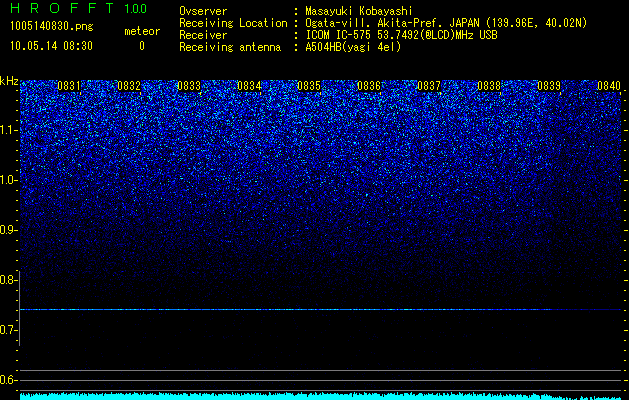
Task: Click the 0.9 frequency axis label
Action: click(x=8, y=230)
